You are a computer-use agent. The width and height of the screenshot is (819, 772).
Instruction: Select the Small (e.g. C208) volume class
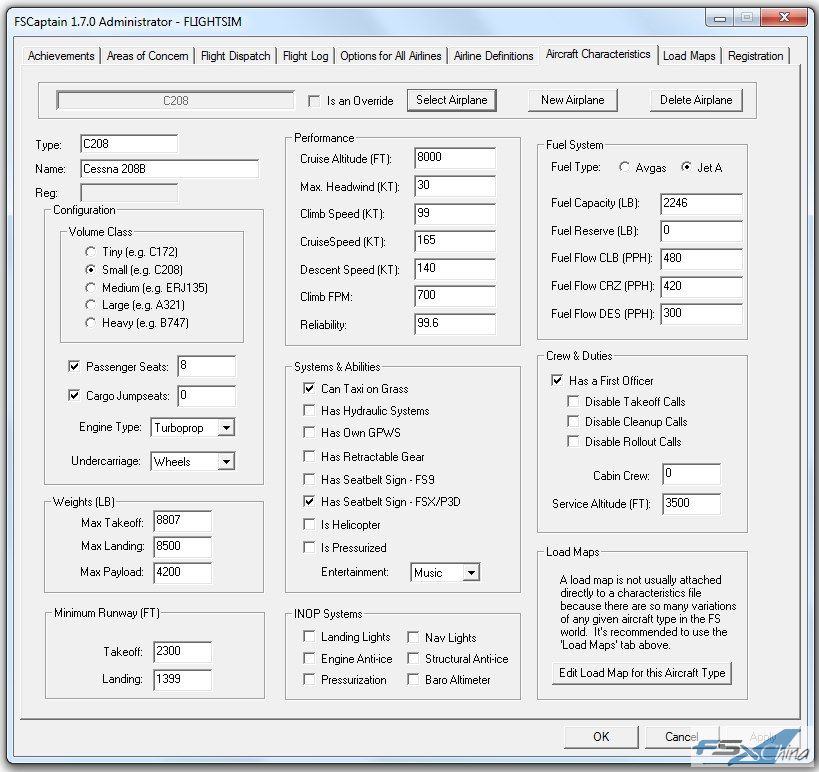click(x=90, y=270)
